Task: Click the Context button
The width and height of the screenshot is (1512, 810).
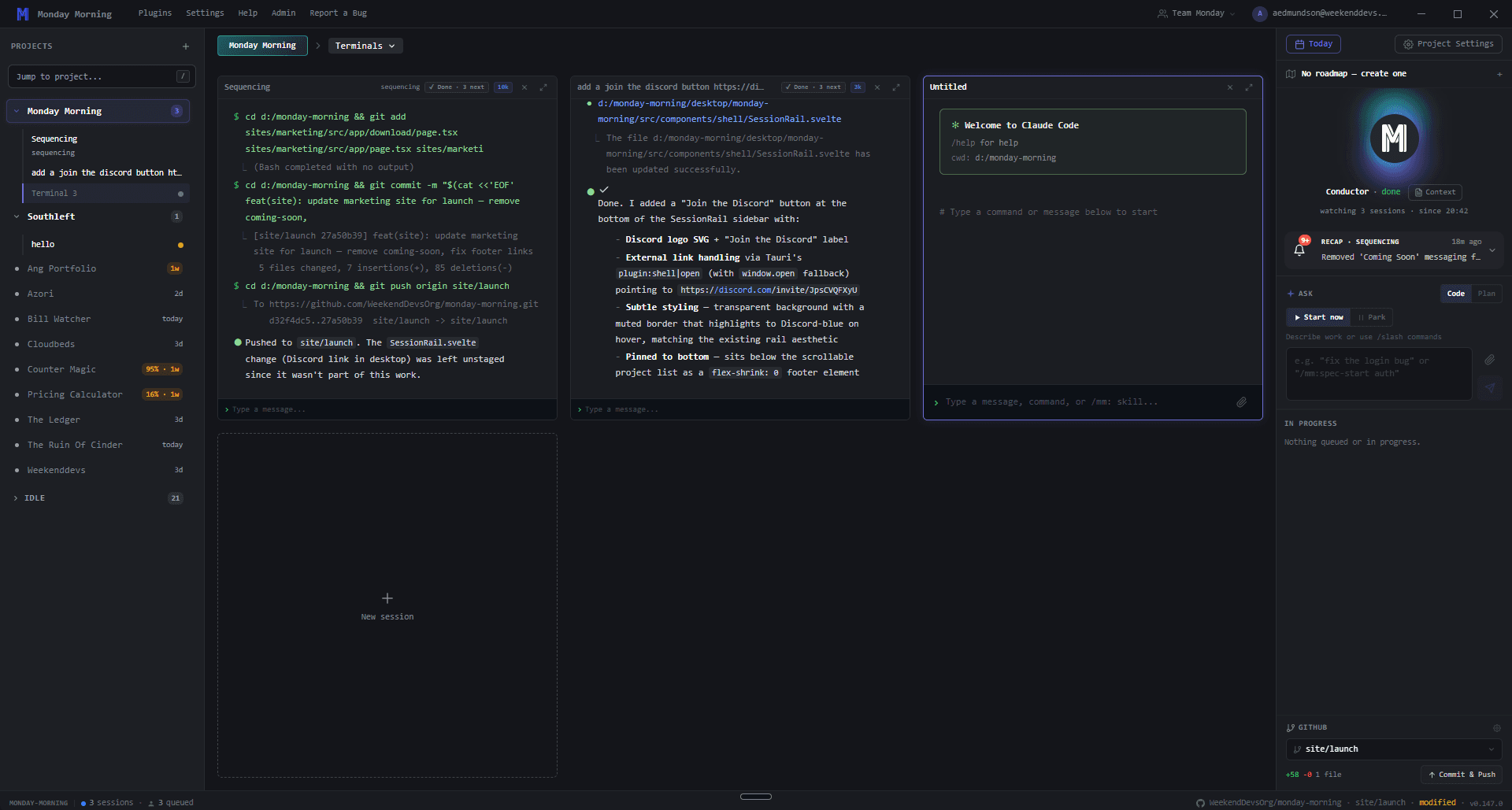Action: (1435, 192)
